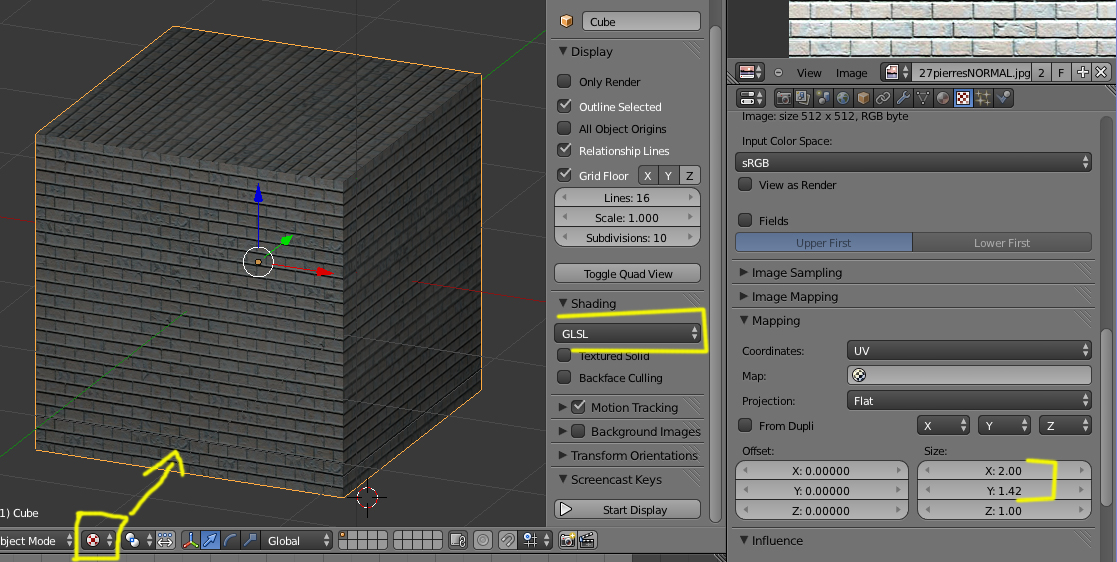
Task: Open the View menu in image editor
Action: pyautogui.click(x=808, y=73)
